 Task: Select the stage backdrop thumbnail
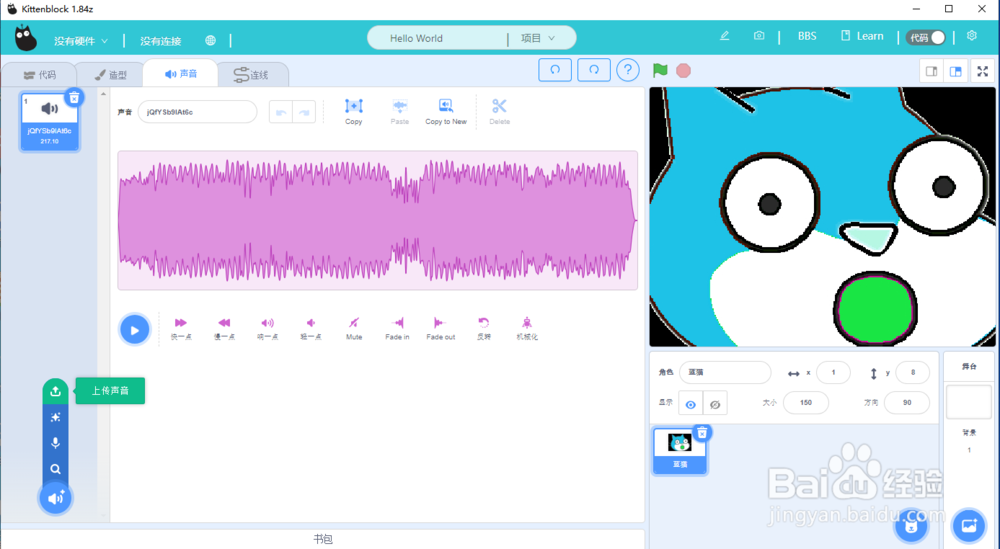click(969, 402)
